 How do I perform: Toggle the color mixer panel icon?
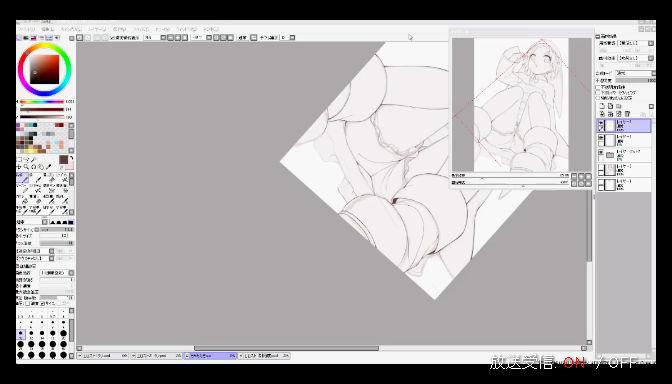click(x=42, y=38)
